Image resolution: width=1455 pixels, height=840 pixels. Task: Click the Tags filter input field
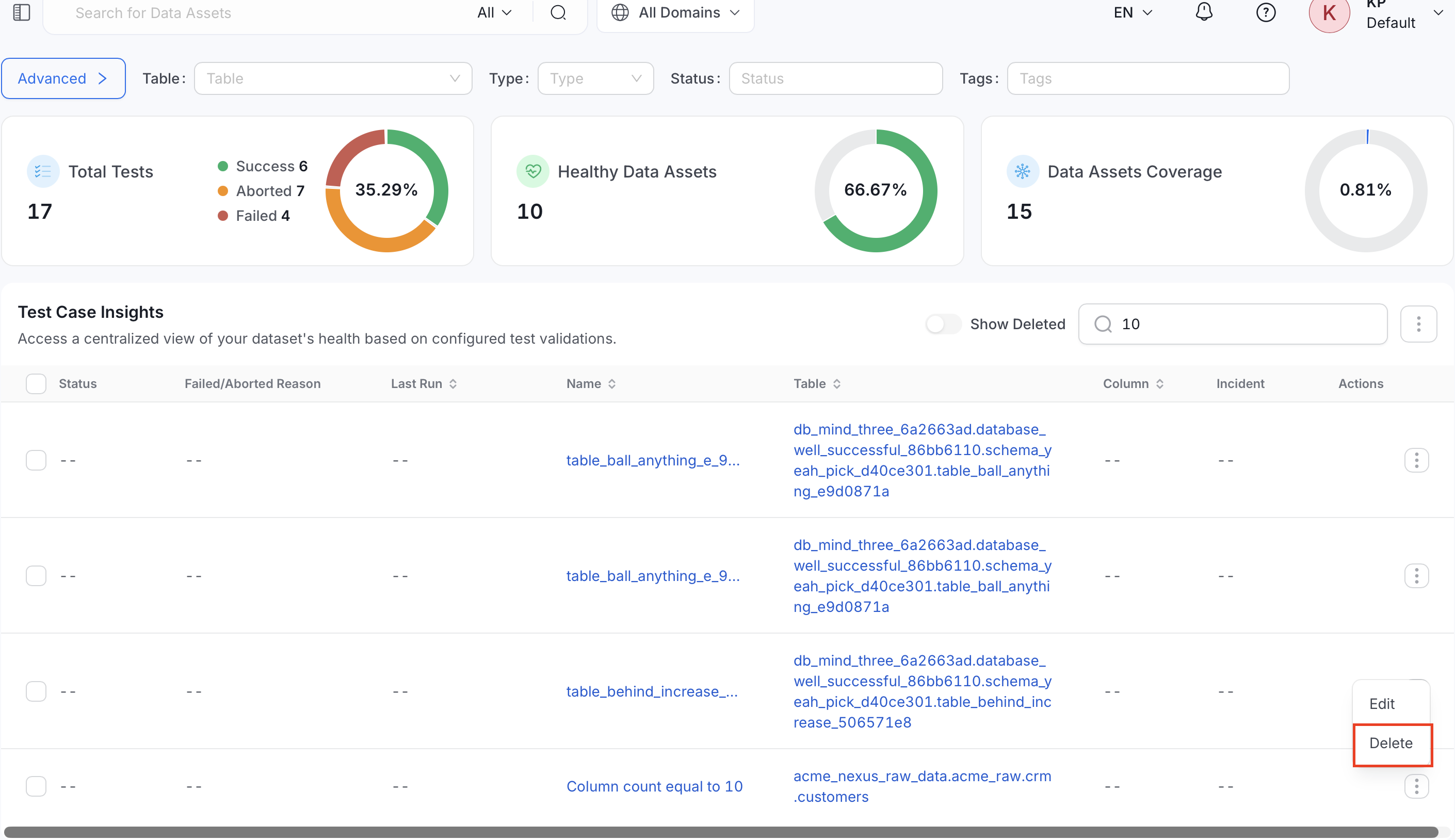tap(1147, 78)
